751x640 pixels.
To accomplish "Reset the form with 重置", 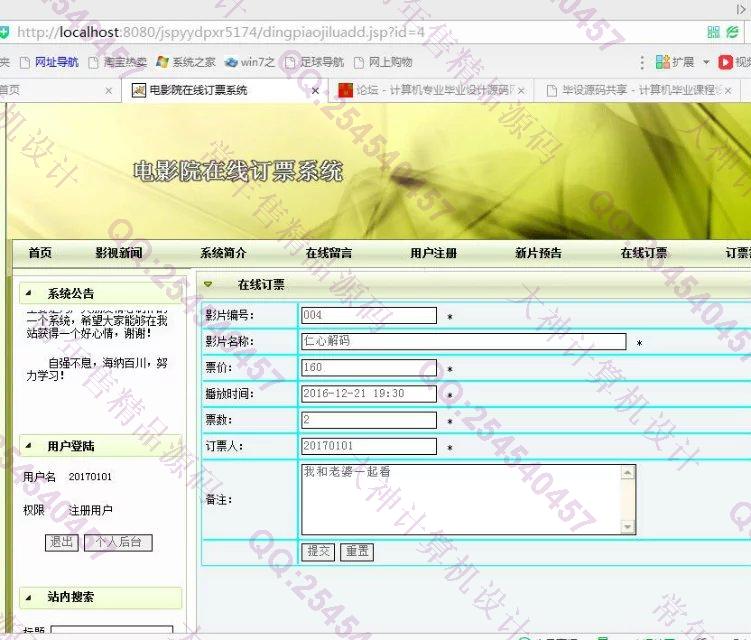I will point(357,551).
